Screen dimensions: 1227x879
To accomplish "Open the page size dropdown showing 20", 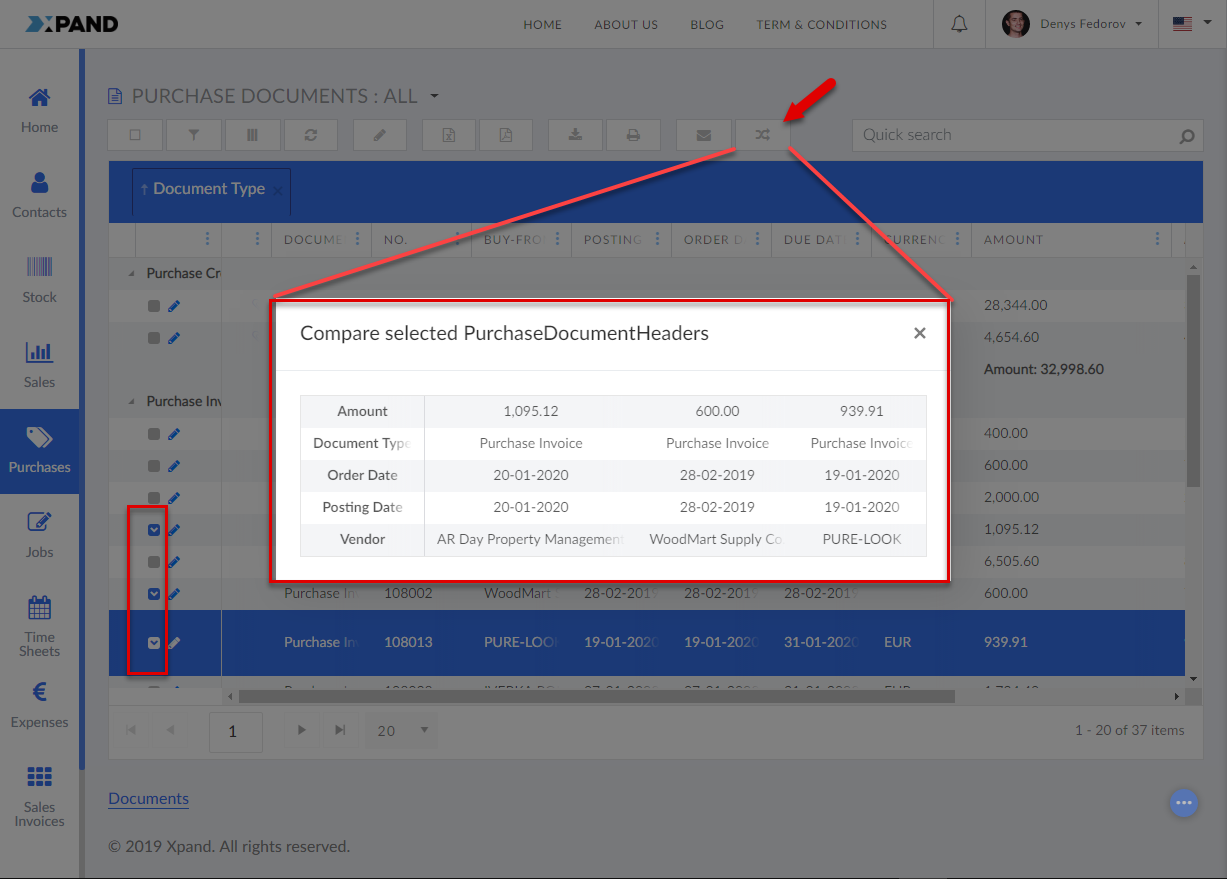I will pos(401,731).
